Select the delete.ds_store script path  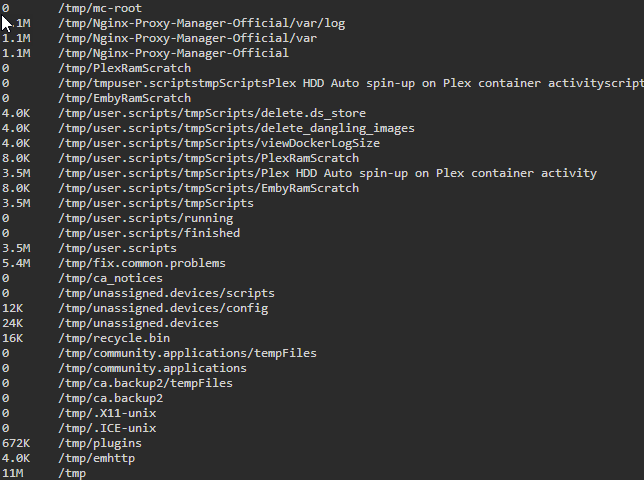[212, 113]
